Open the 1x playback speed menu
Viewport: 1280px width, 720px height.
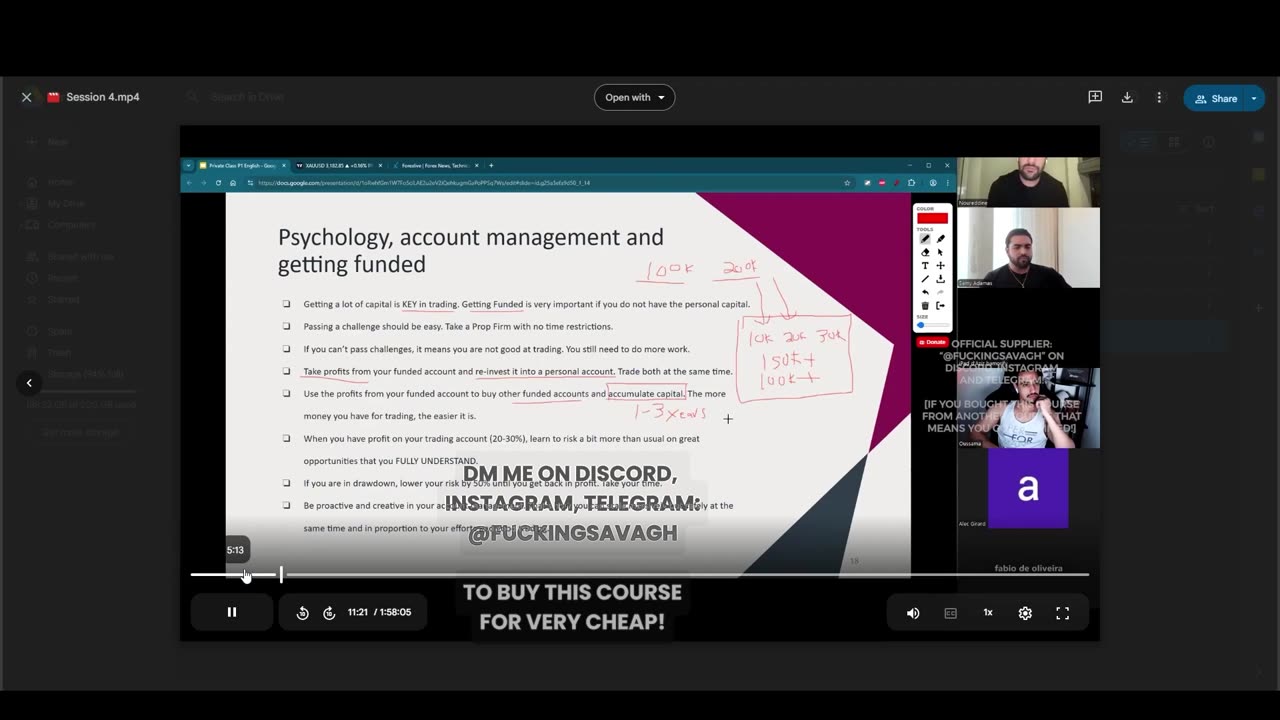988,613
